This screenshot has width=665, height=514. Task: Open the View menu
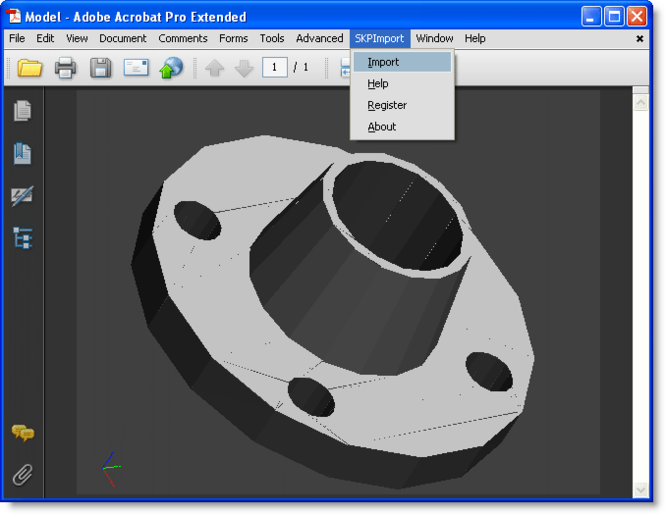[77, 39]
